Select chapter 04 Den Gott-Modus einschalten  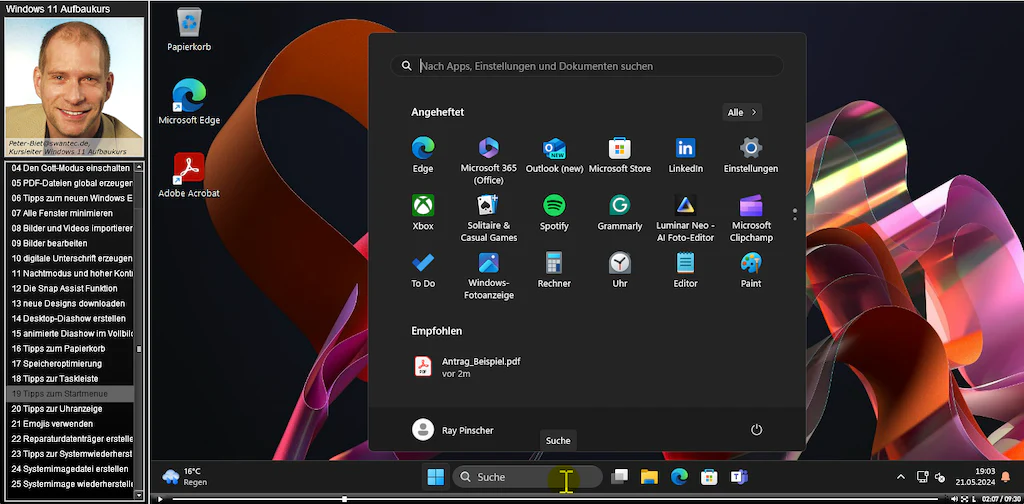[x=69, y=168]
